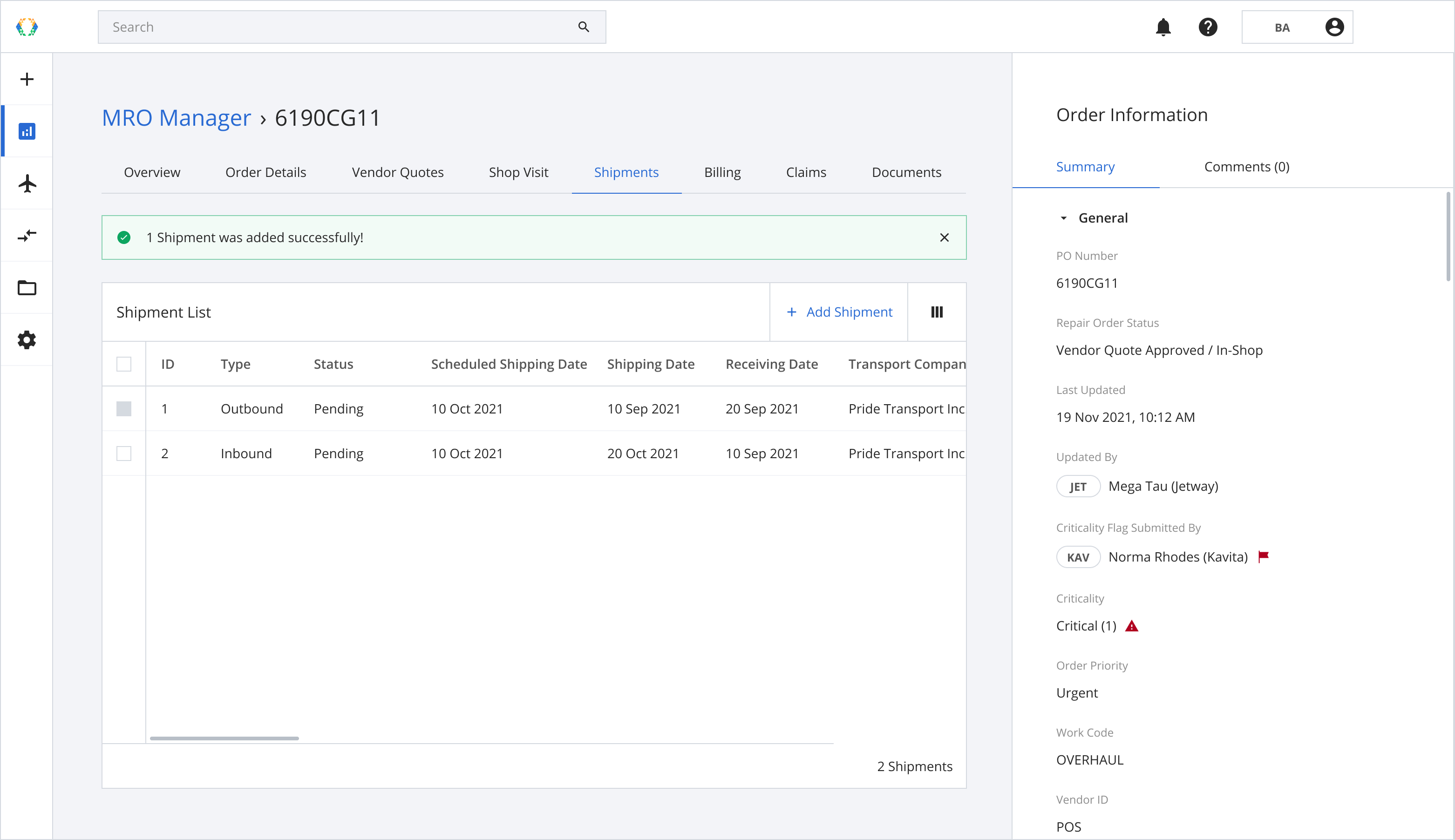Click the critical warning triangle icon
The image size is (1455, 840).
[1131, 626]
